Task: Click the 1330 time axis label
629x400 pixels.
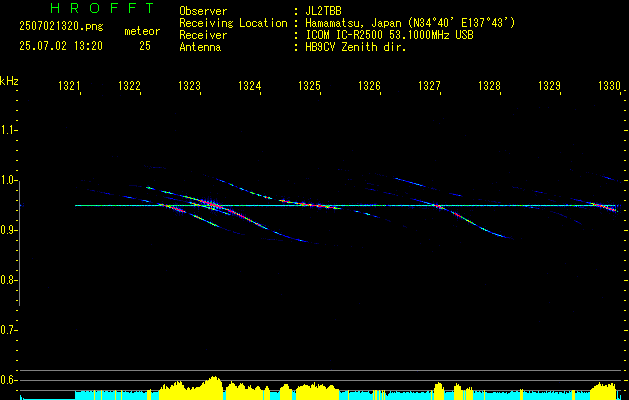Action: [x=609, y=86]
